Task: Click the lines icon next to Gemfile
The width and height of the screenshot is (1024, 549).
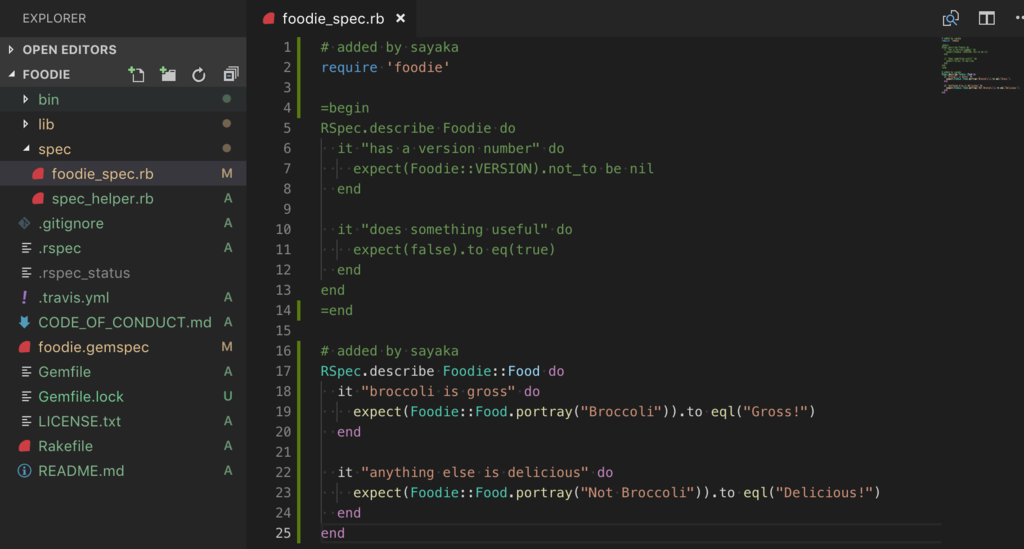Action: (x=26, y=372)
